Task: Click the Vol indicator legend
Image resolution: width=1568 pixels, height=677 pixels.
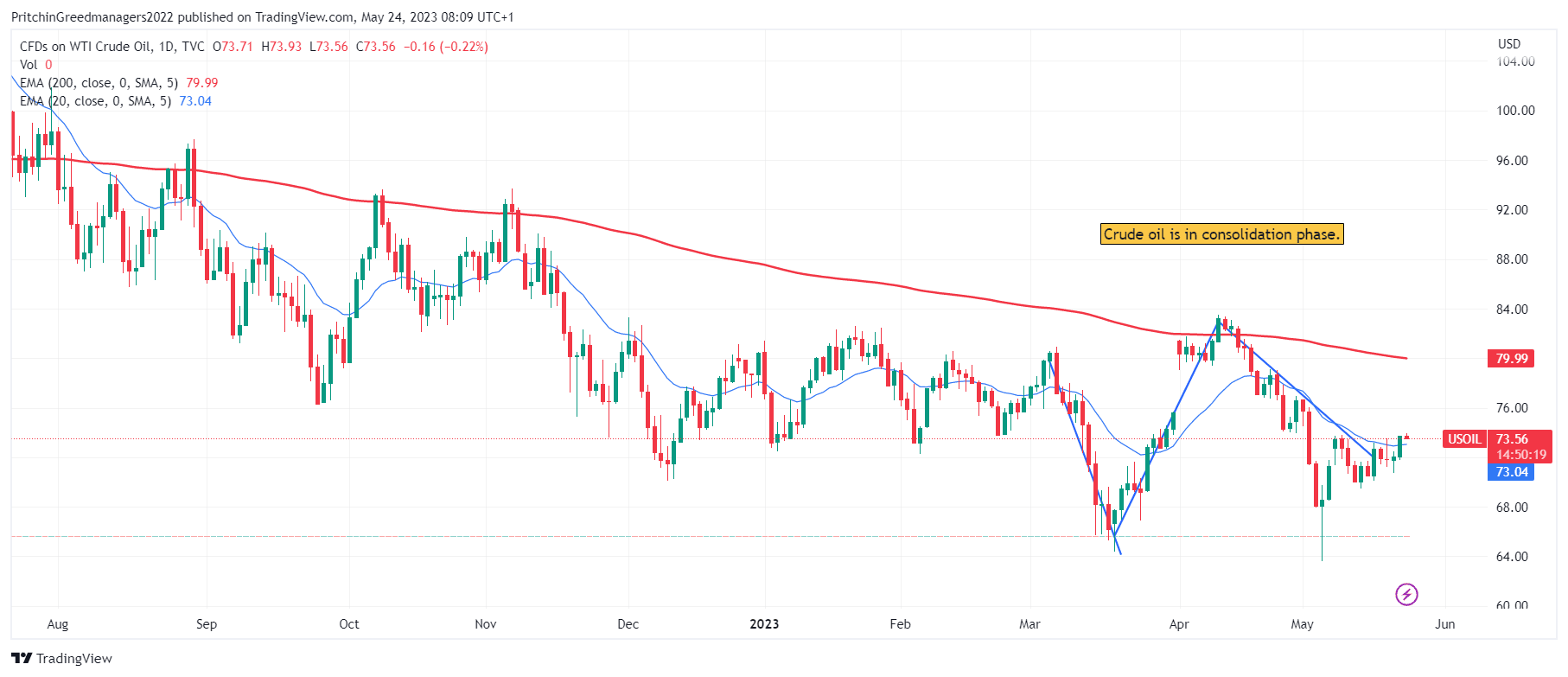Action: click(35, 65)
